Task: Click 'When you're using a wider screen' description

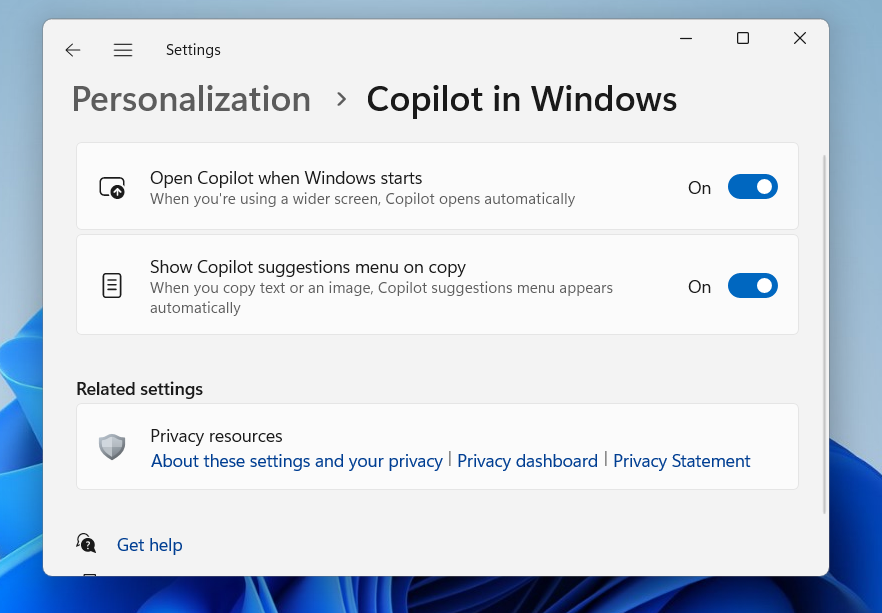Action: pyautogui.click(x=362, y=199)
